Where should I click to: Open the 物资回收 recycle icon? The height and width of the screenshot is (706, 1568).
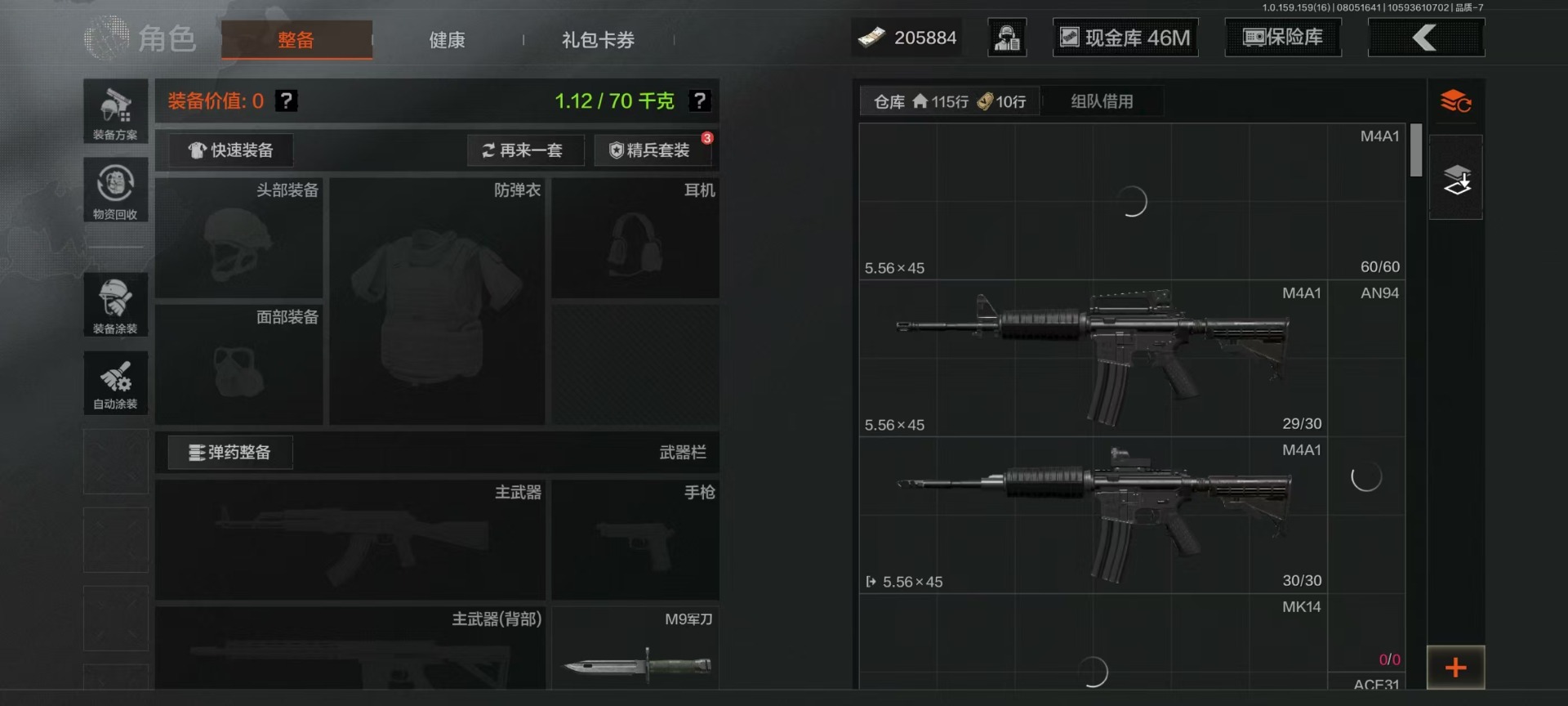pos(115,190)
